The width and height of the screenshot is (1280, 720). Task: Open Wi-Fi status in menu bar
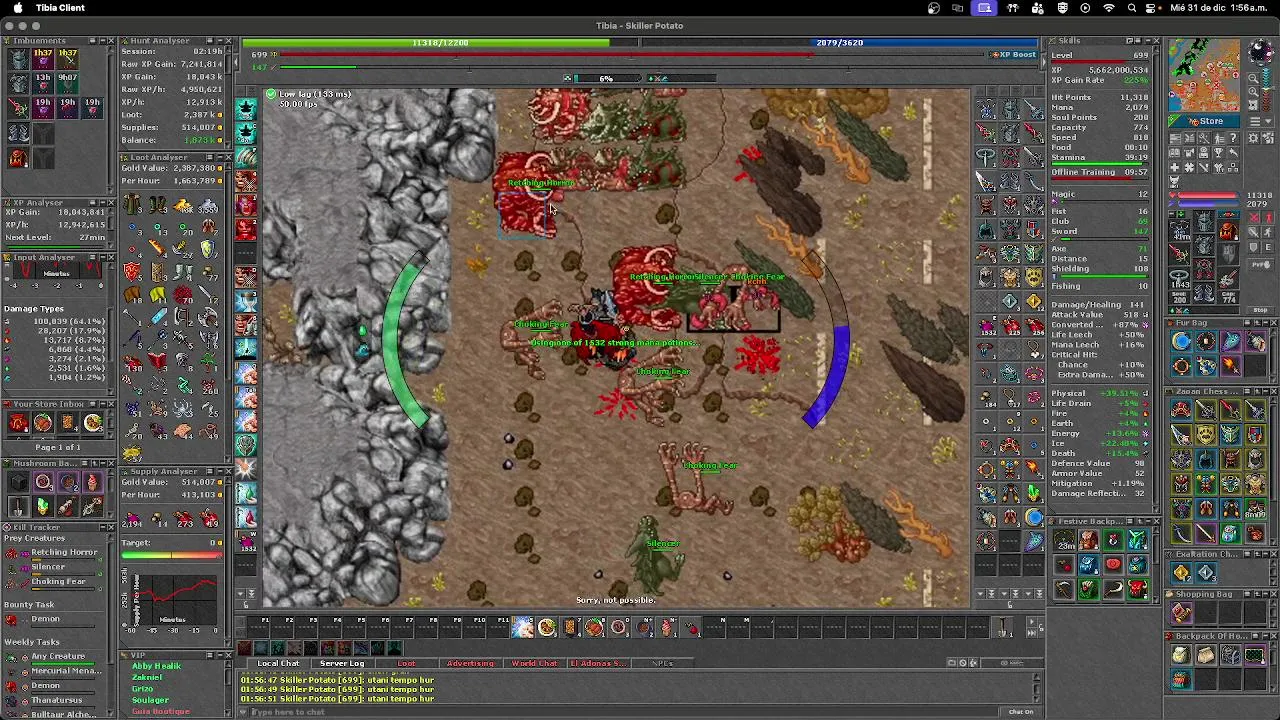tap(1109, 8)
